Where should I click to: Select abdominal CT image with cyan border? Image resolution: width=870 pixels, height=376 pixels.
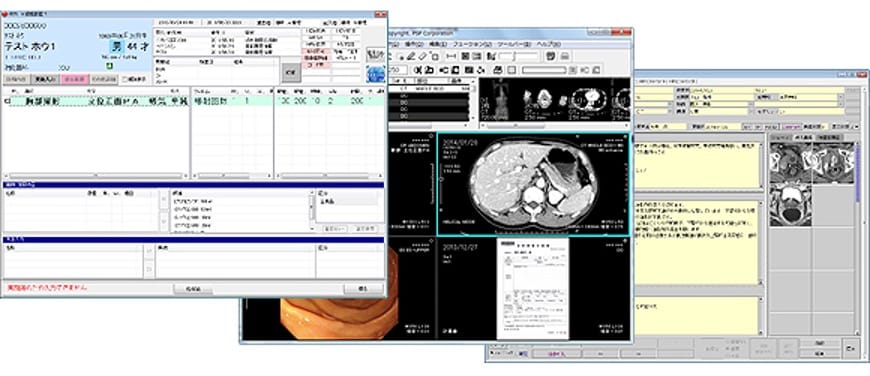coord(533,184)
